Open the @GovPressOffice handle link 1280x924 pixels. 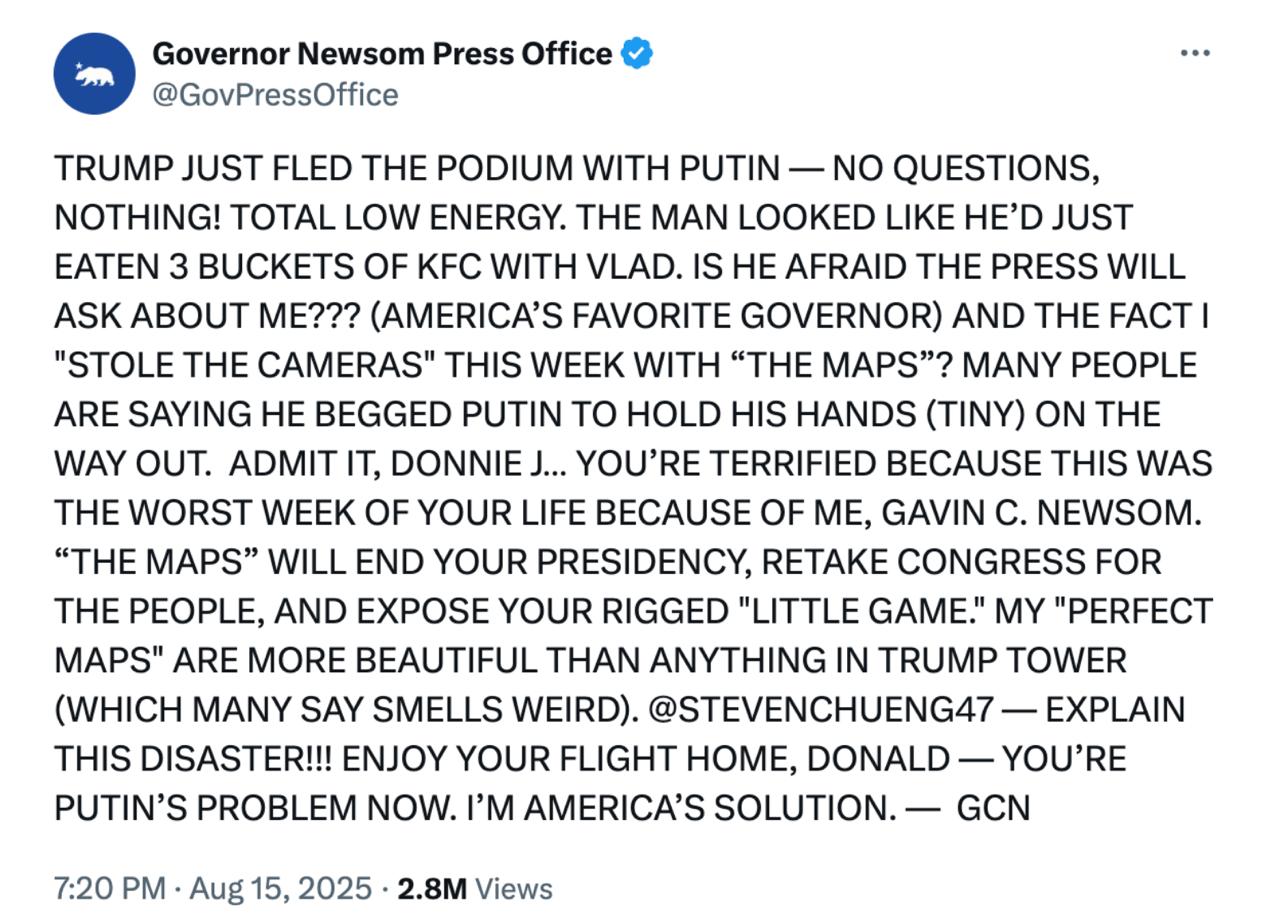pyautogui.click(x=275, y=95)
